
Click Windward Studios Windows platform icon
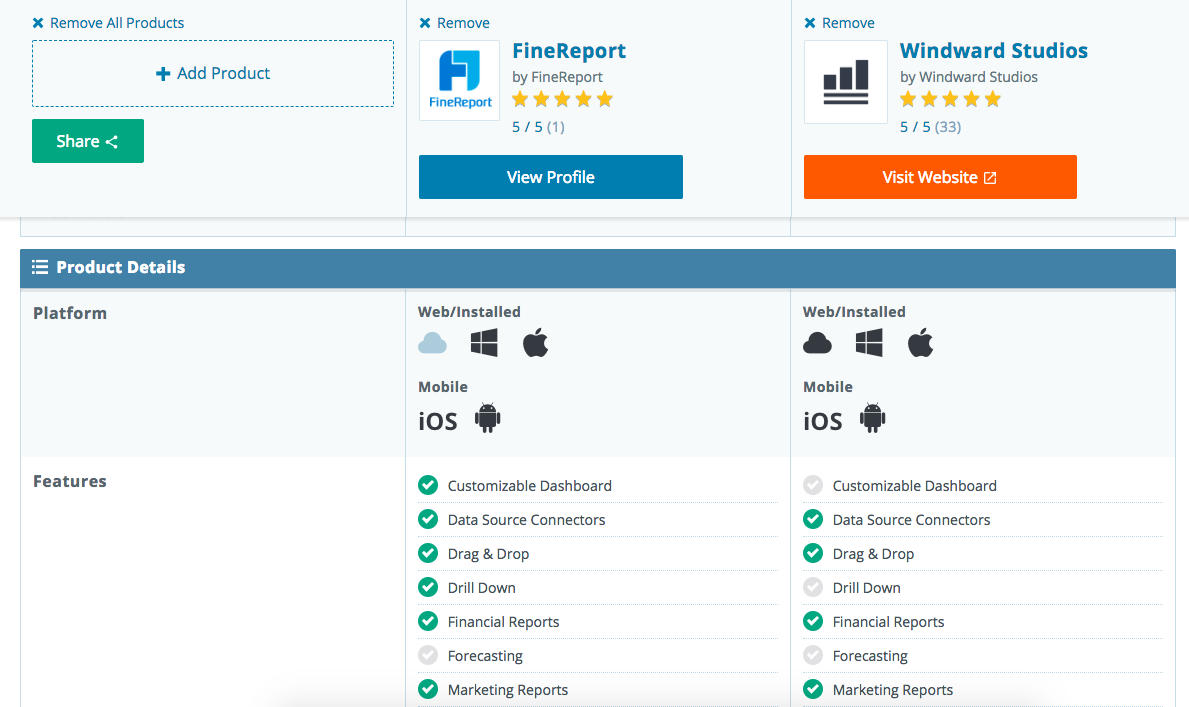click(869, 343)
